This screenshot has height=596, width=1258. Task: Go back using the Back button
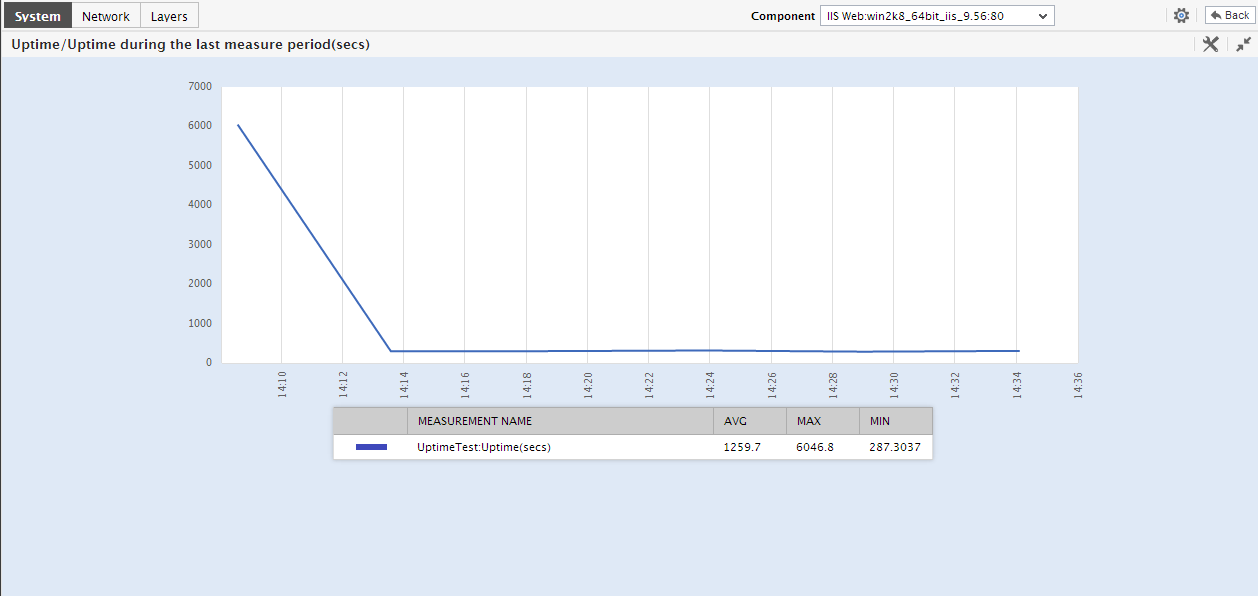[x=1229, y=15]
